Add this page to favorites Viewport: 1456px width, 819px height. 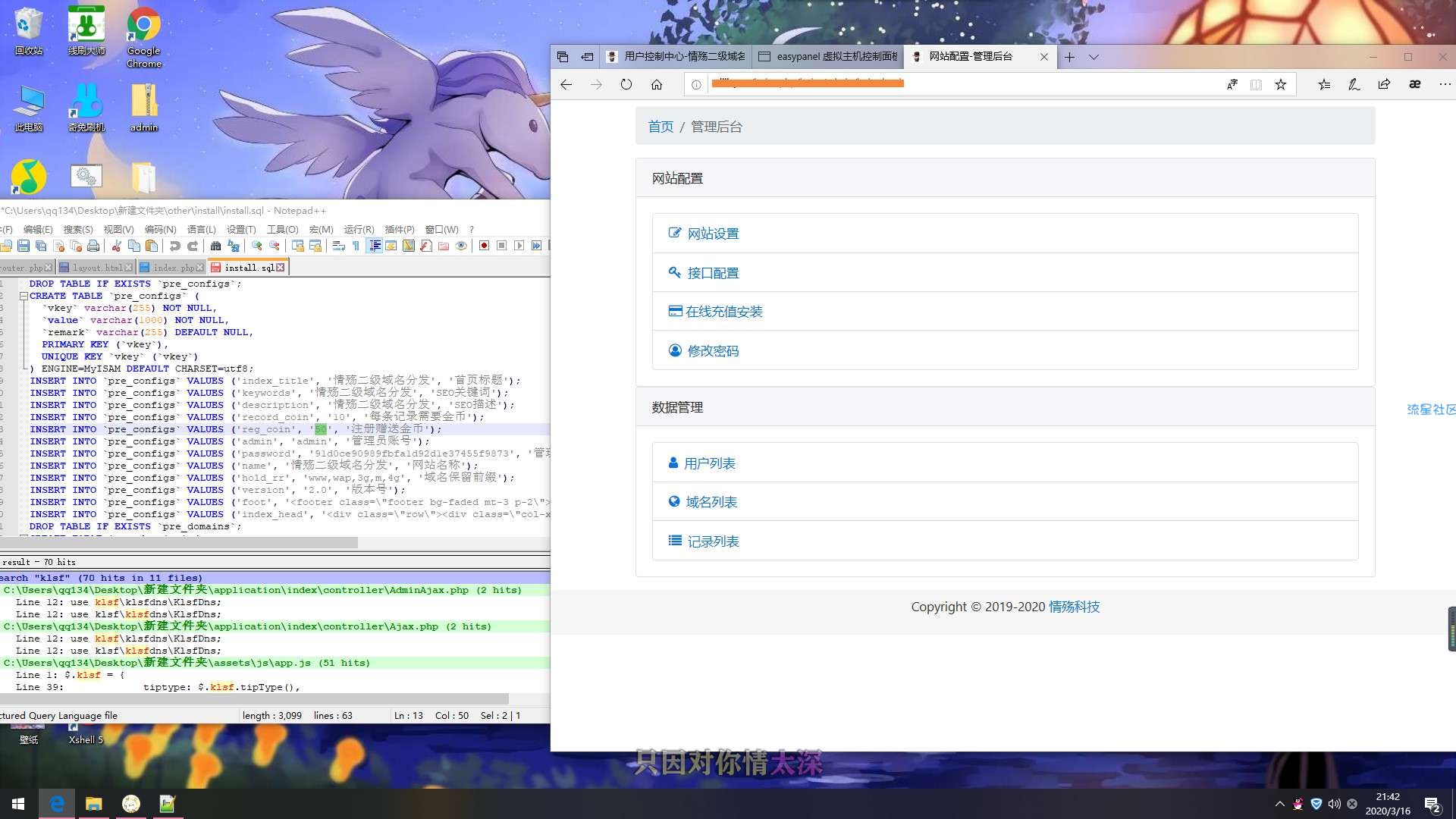(x=1281, y=84)
